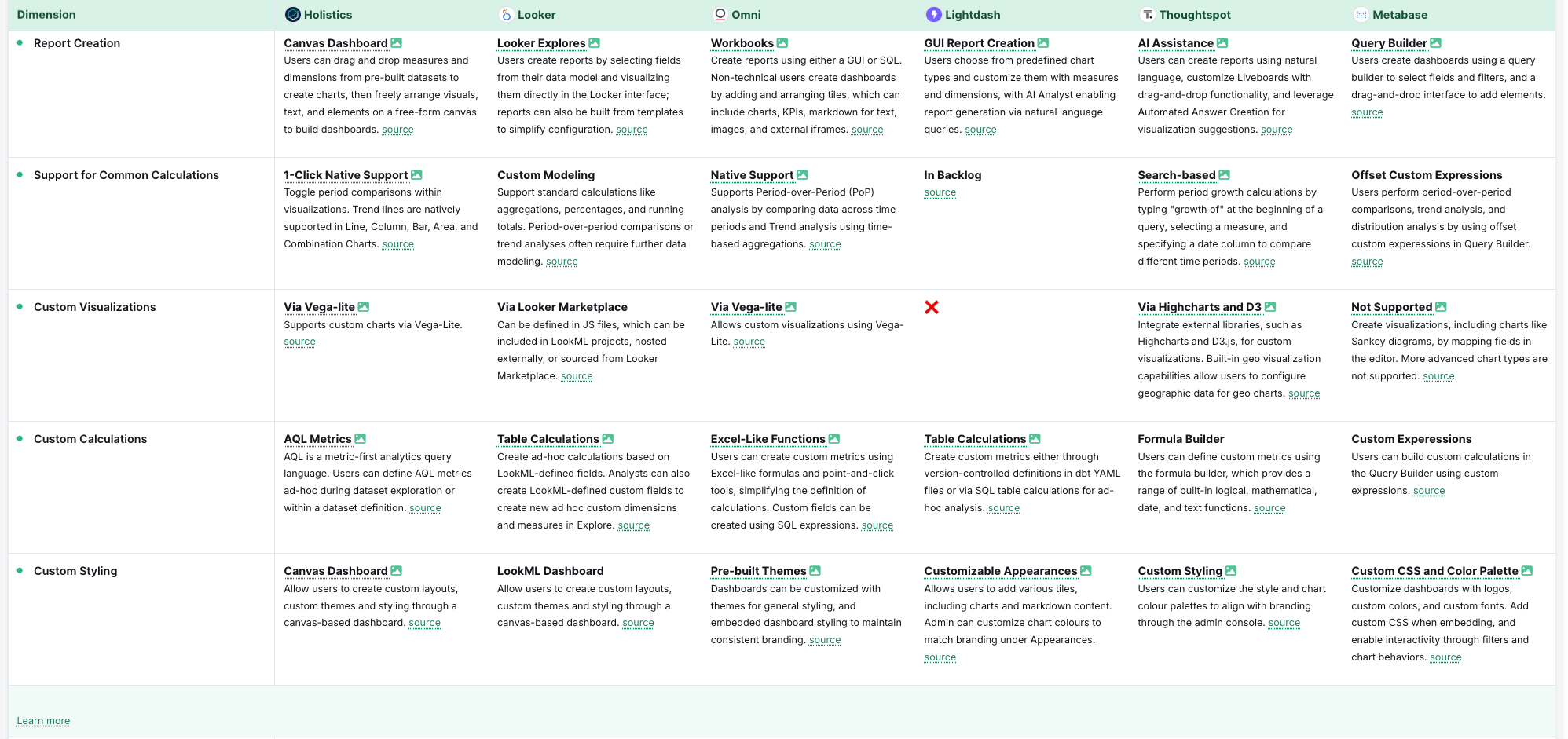Click the red X under Lightdash Custom Visualizations

[x=932, y=307]
